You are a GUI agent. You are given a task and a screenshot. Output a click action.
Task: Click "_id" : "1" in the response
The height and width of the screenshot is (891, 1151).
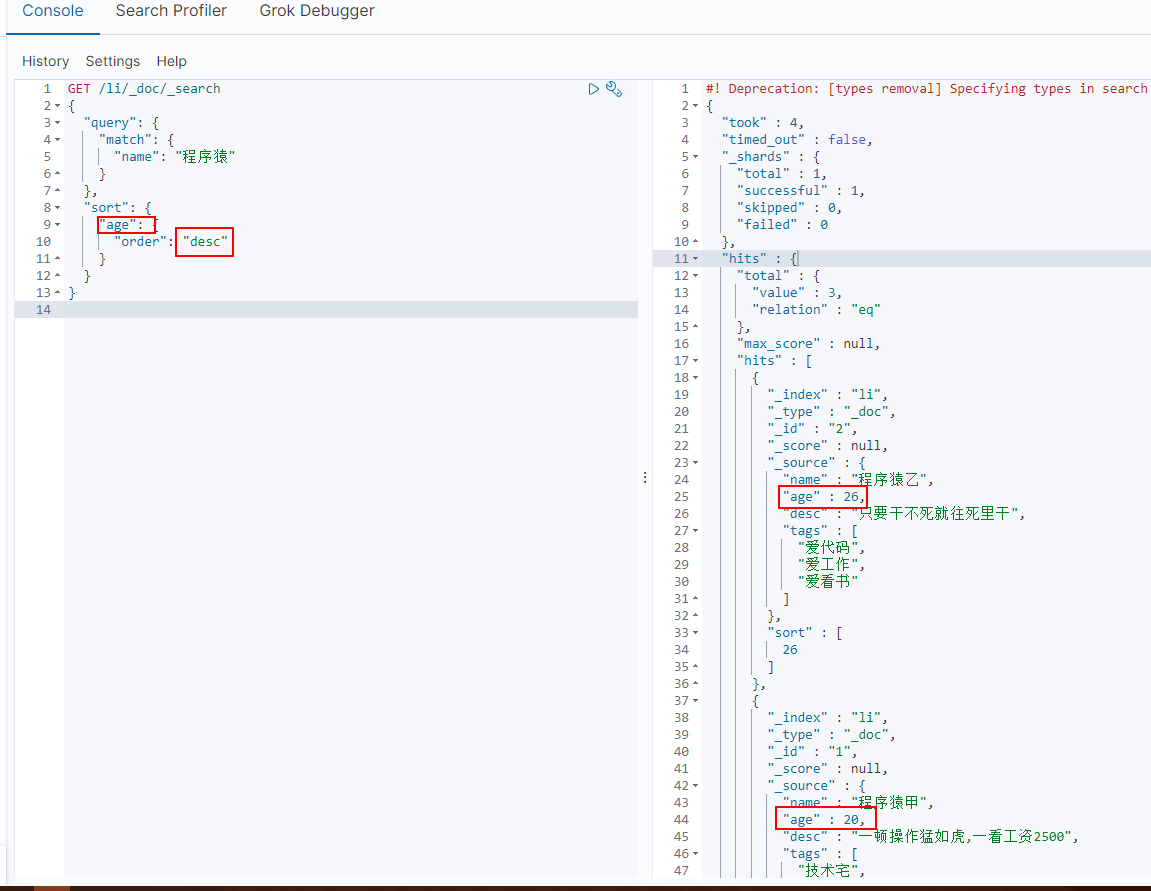[812, 752]
